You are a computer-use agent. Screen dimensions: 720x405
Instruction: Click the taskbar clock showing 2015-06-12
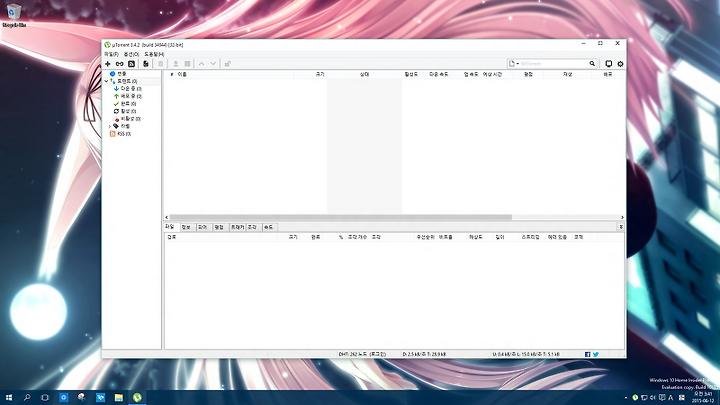[x=703, y=398]
